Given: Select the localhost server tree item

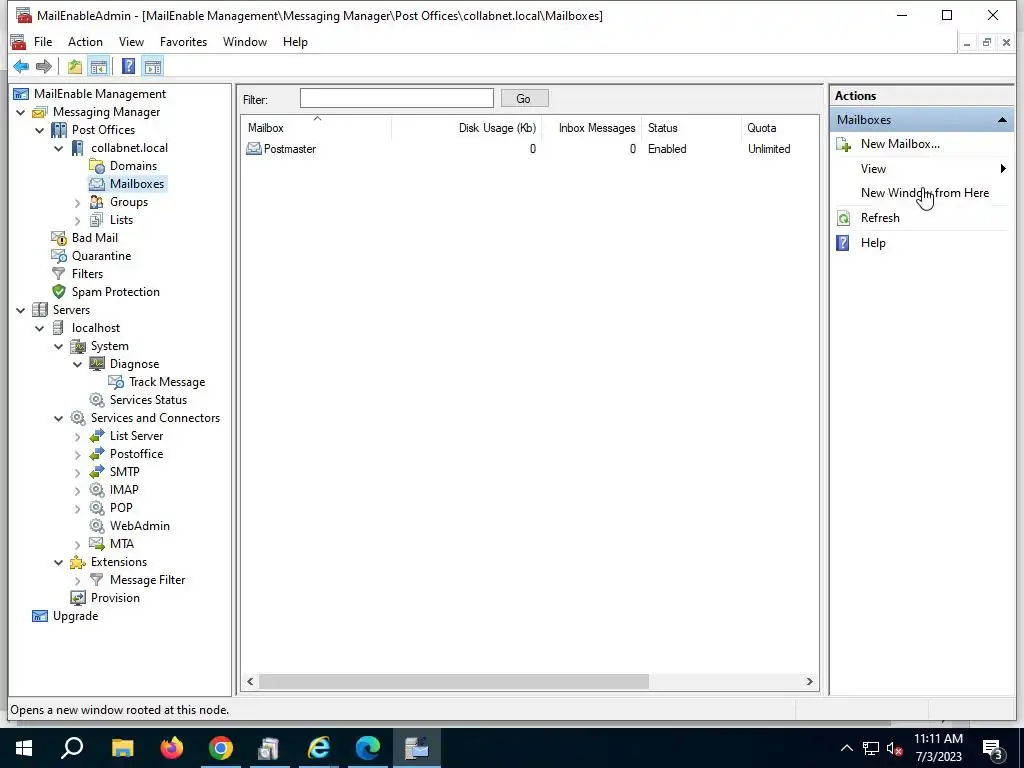Looking at the screenshot, I should coord(96,328).
